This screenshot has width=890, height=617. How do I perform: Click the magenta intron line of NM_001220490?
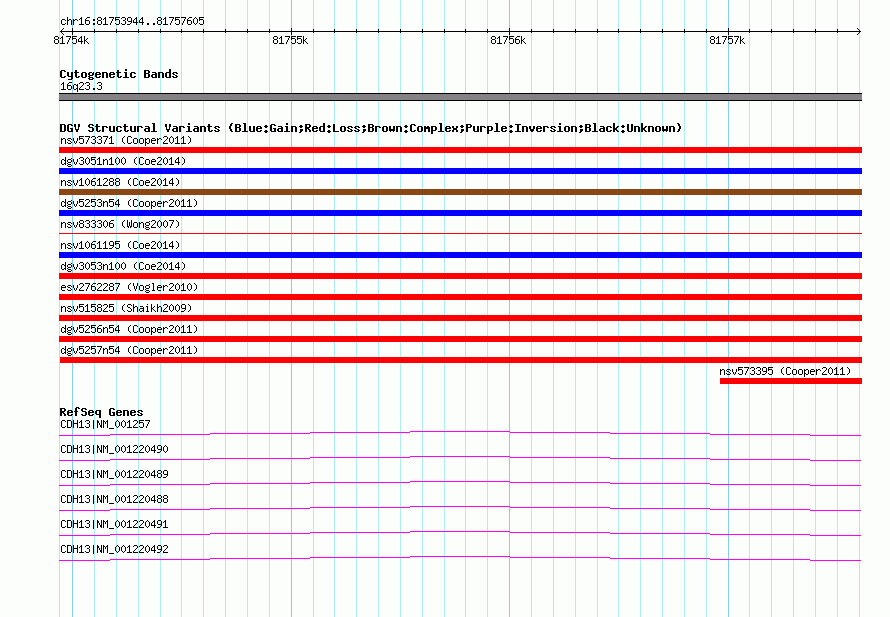[460, 457]
